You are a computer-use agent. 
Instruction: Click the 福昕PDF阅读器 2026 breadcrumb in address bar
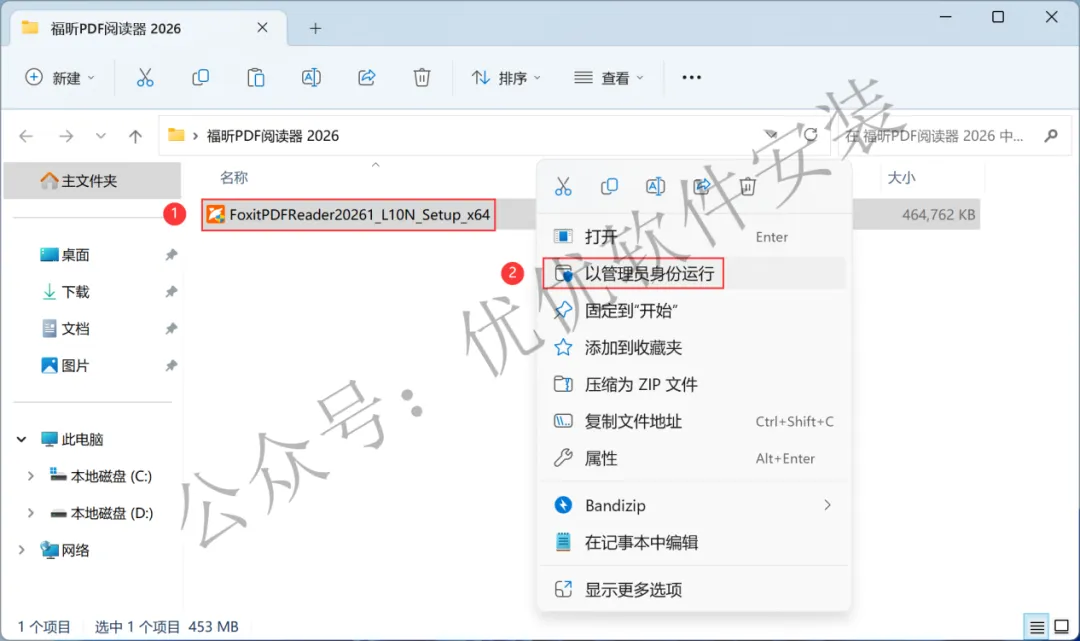click(273, 136)
